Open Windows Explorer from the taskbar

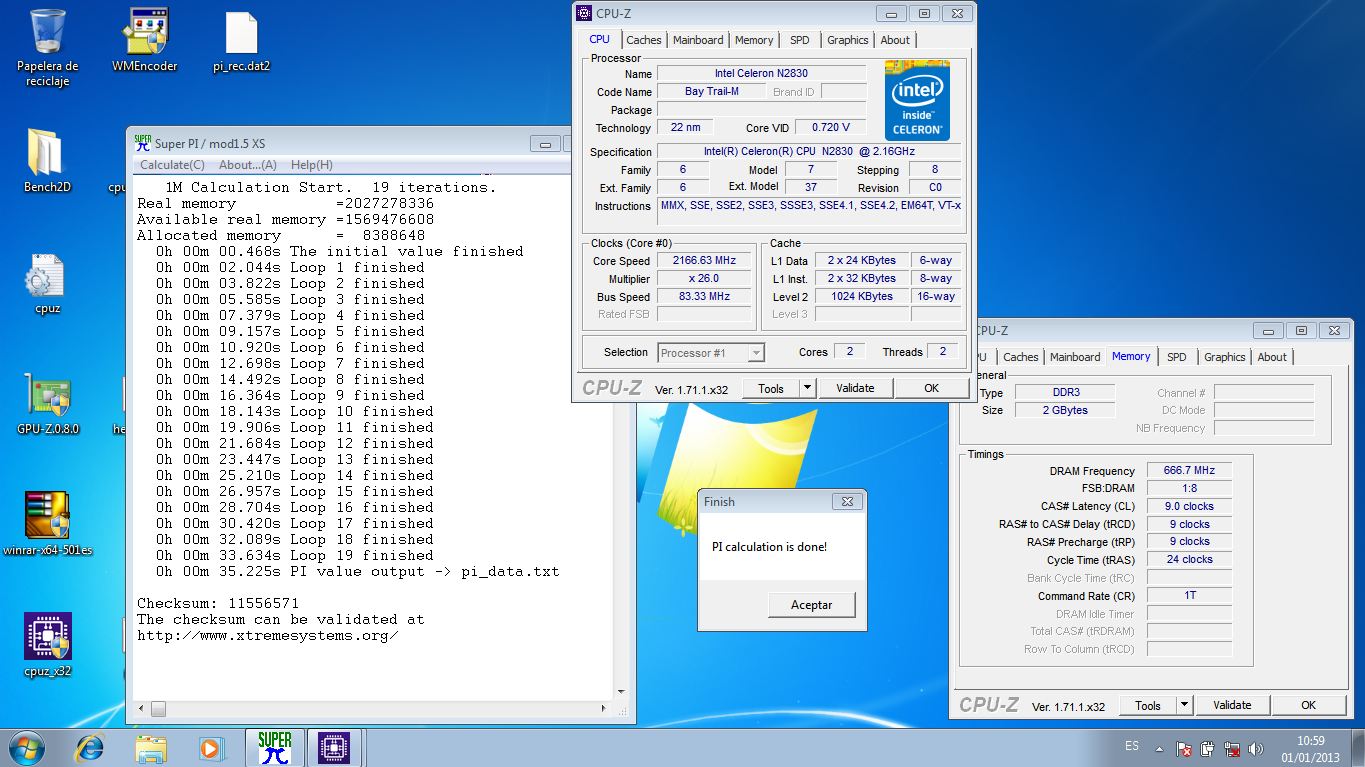click(151, 747)
